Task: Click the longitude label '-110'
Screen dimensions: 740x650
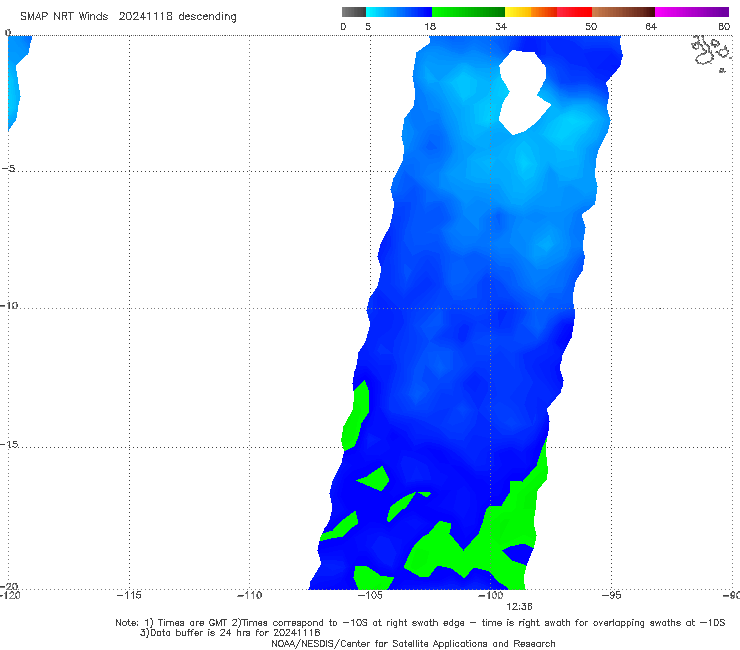Action: (249, 595)
